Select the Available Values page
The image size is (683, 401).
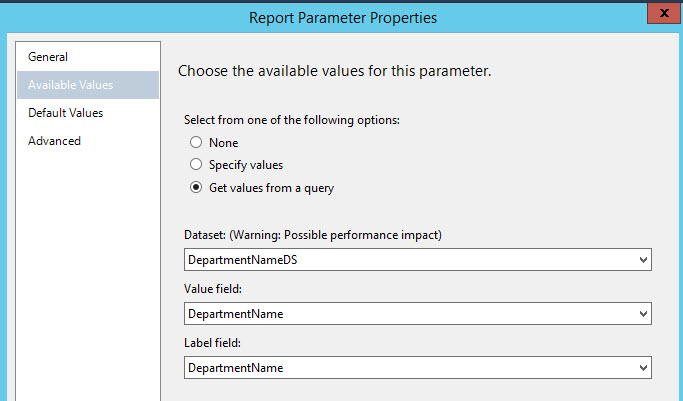click(70, 85)
